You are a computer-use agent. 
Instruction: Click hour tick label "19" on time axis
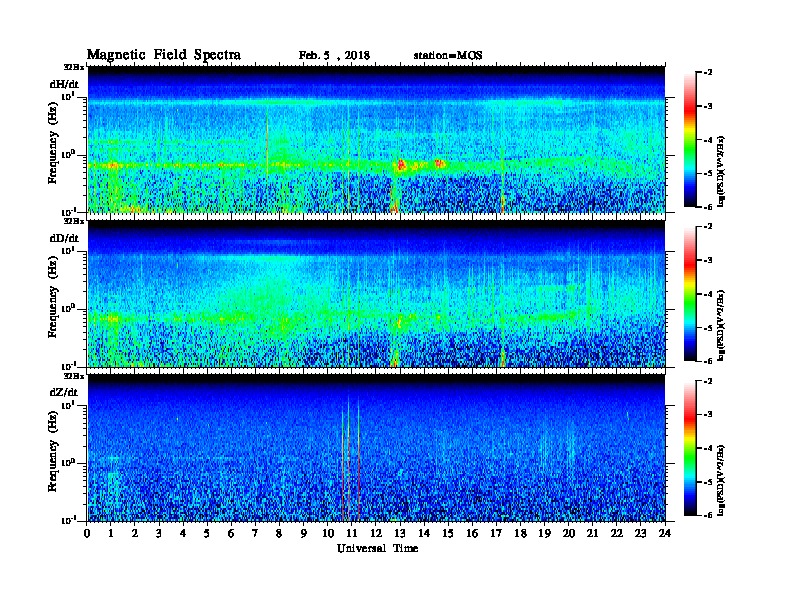(x=544, y=533)
